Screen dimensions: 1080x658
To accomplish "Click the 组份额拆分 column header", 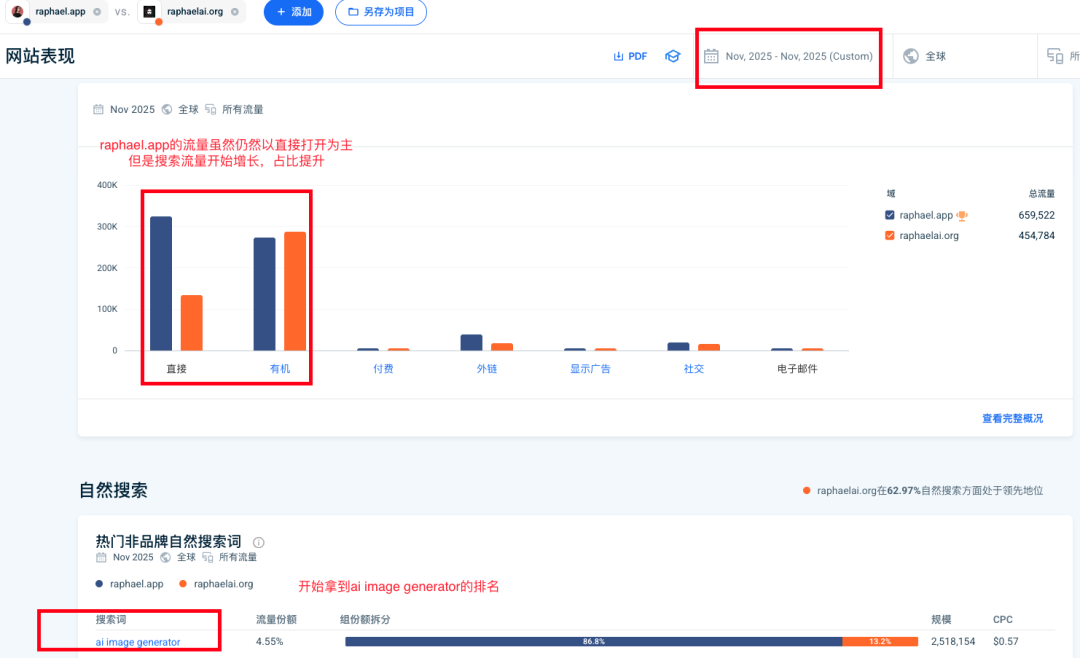I will coord(365,619).
